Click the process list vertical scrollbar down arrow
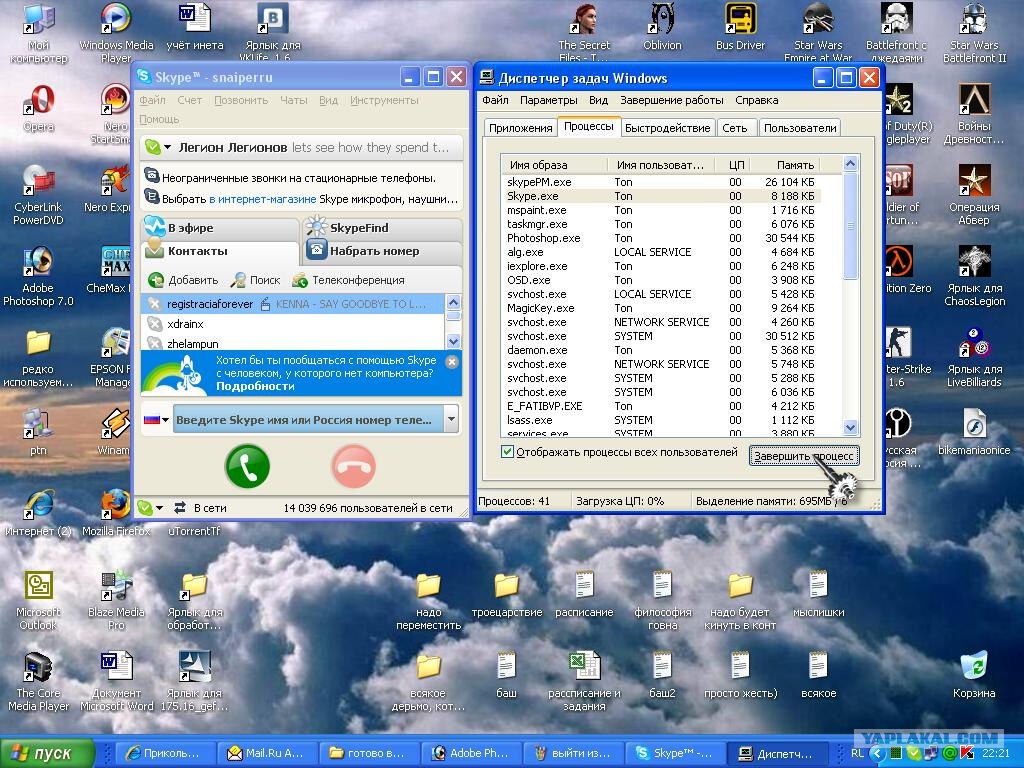The height and width of the screenshot is (768, 1024). coord(850,428)
